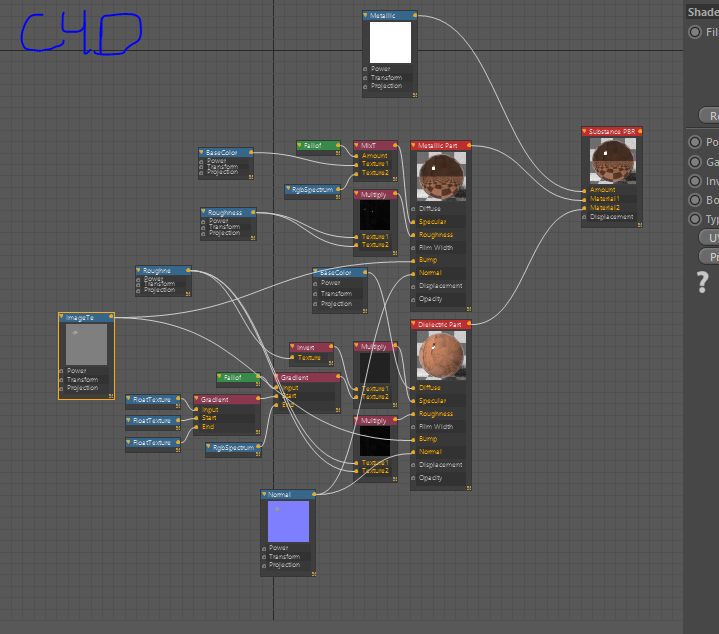Collapse the Normal node triangle
The image size is (719, 634).
point(264,494)
